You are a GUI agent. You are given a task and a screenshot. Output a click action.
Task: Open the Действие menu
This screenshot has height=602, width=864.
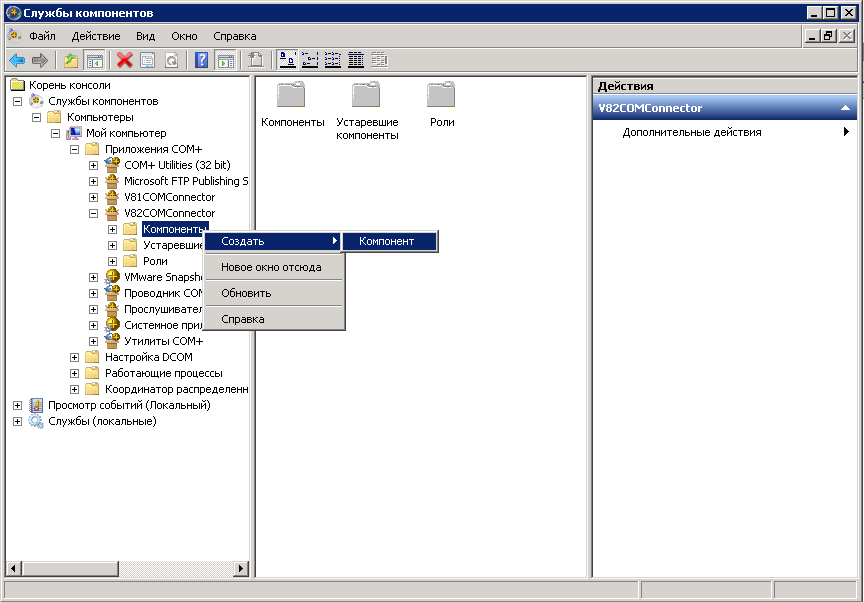point(96,36)
